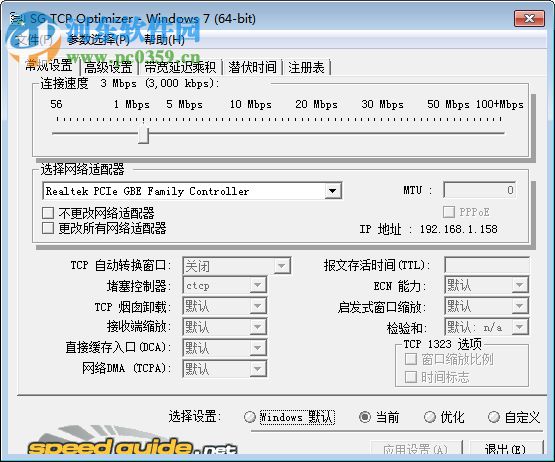Open the 参数选择(P) menu
Image resolution: width=555 pixels, height=462 pixels.
pos(98,40)
